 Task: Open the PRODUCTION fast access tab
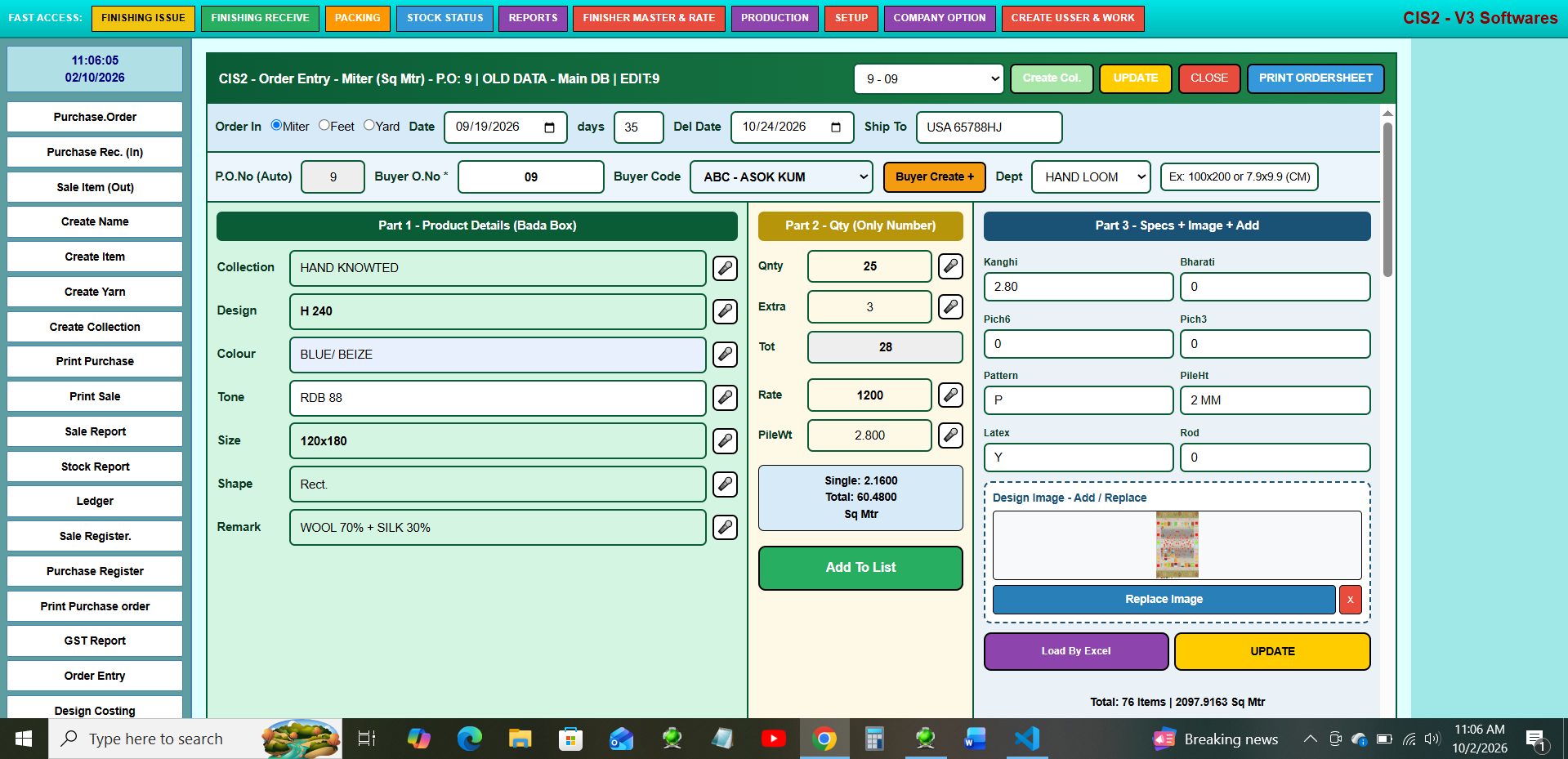(x=775, y=18)
